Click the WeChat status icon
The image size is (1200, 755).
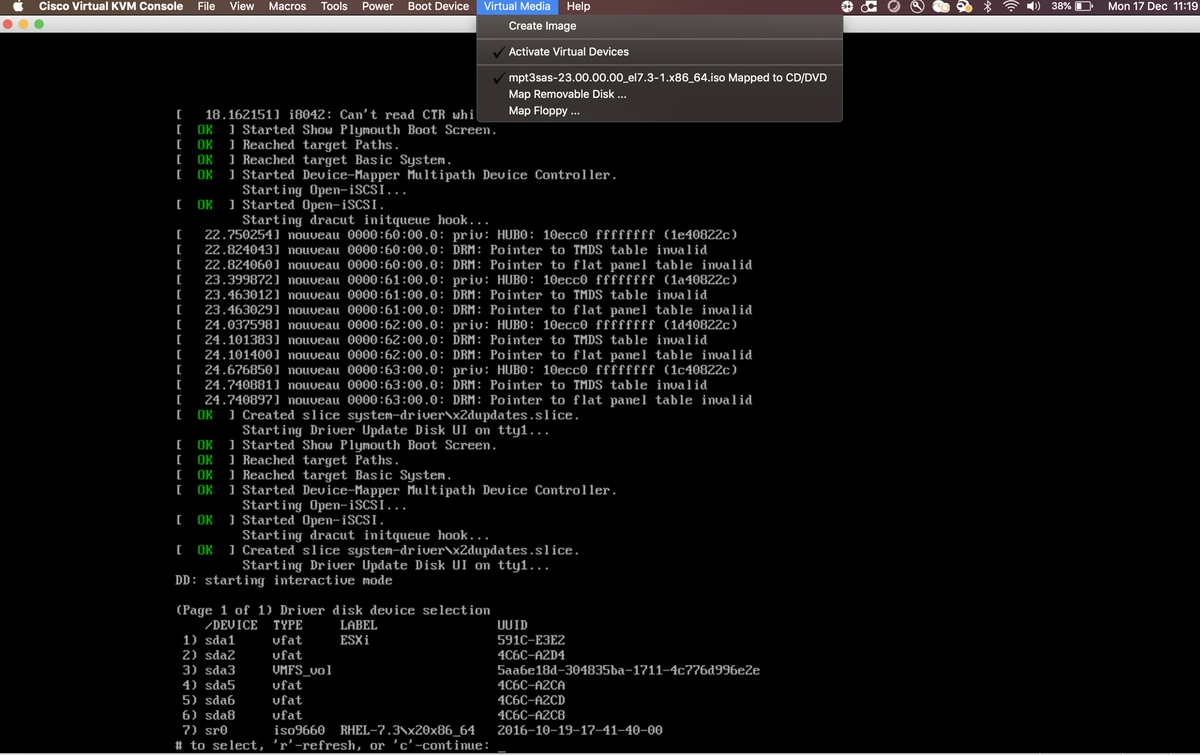click(965, 6)
